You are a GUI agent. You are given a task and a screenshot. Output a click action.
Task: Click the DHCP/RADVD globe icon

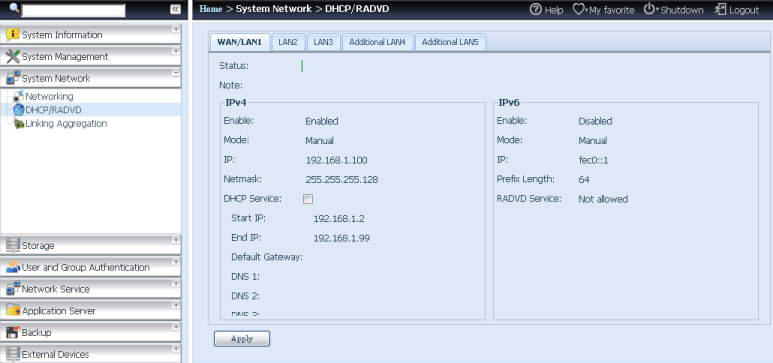pos(19,109)
